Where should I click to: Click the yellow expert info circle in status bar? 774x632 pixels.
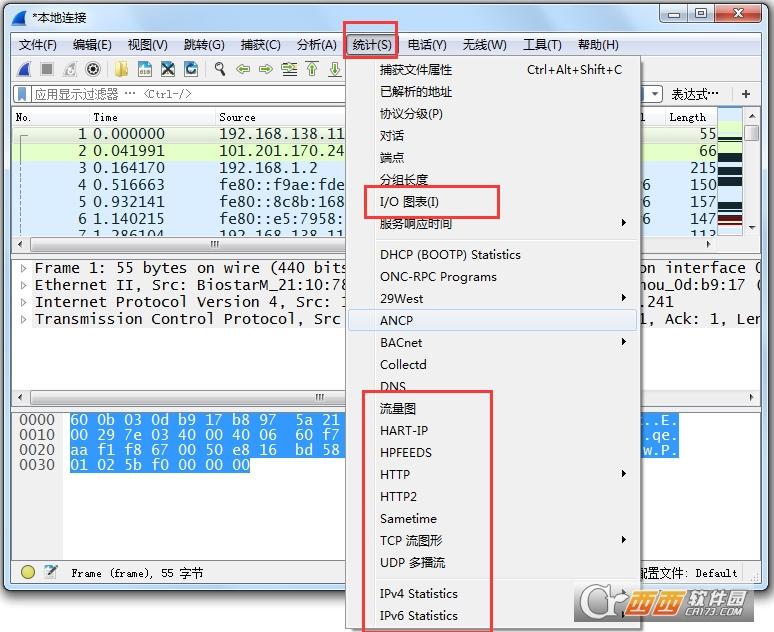[x=28, y=572]
